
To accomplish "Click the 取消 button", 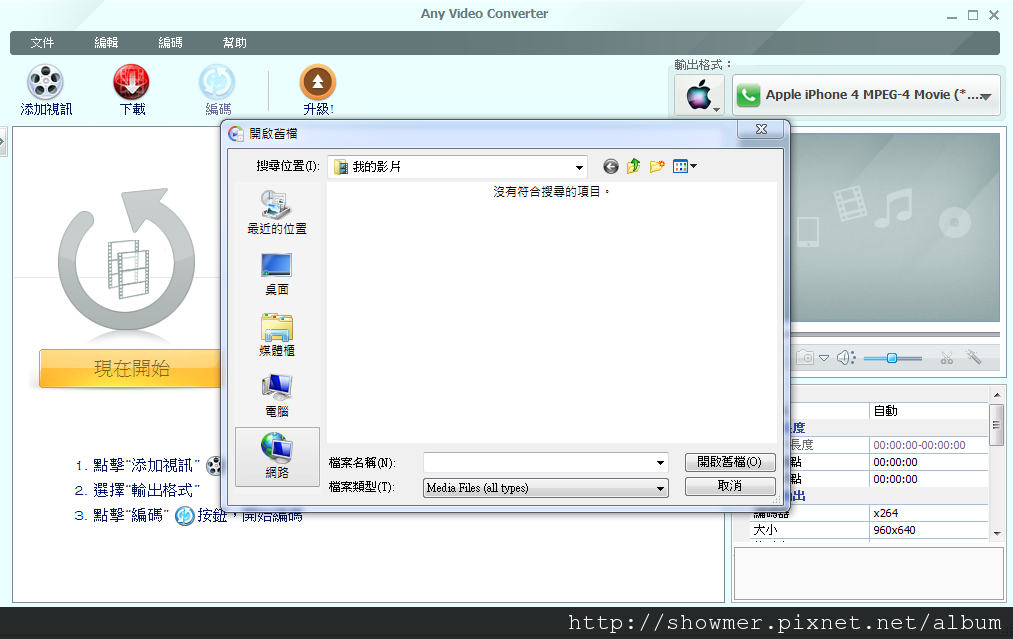I will point(730,486).
